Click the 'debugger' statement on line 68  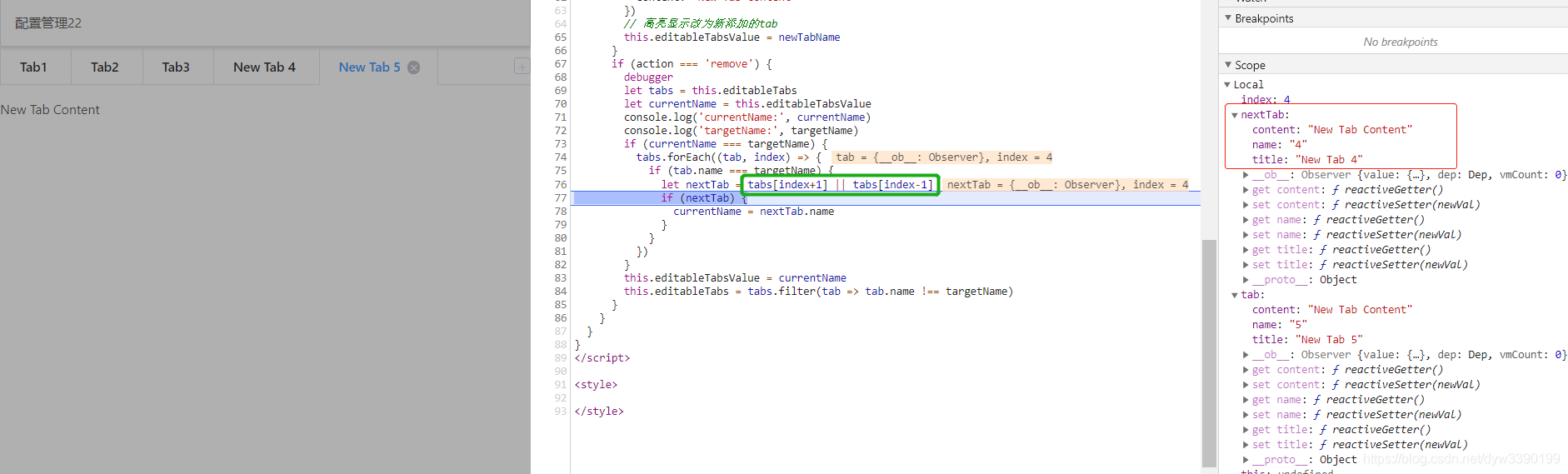pos(648,77)
